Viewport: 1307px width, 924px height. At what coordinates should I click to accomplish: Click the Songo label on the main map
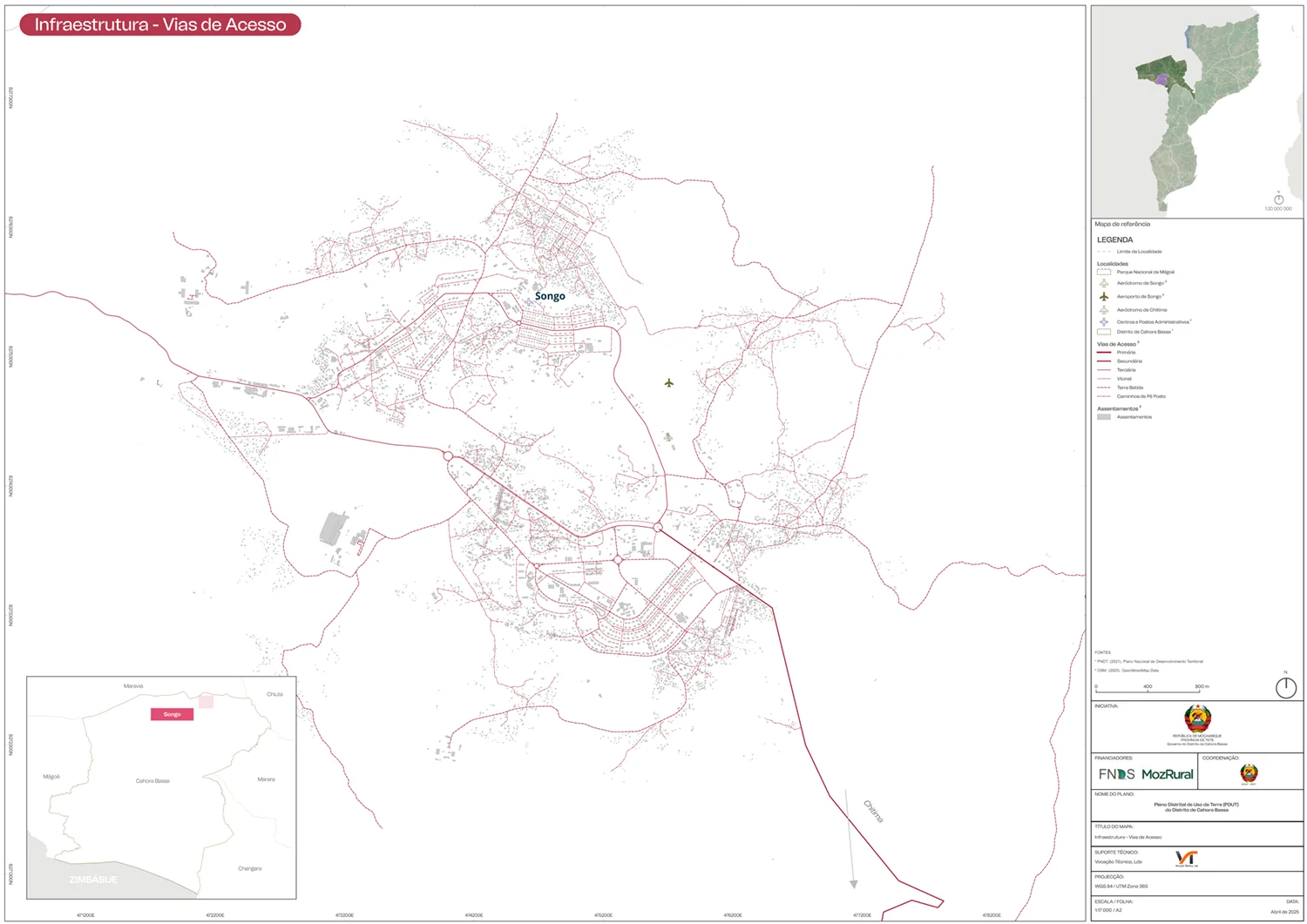pos(550,296)
